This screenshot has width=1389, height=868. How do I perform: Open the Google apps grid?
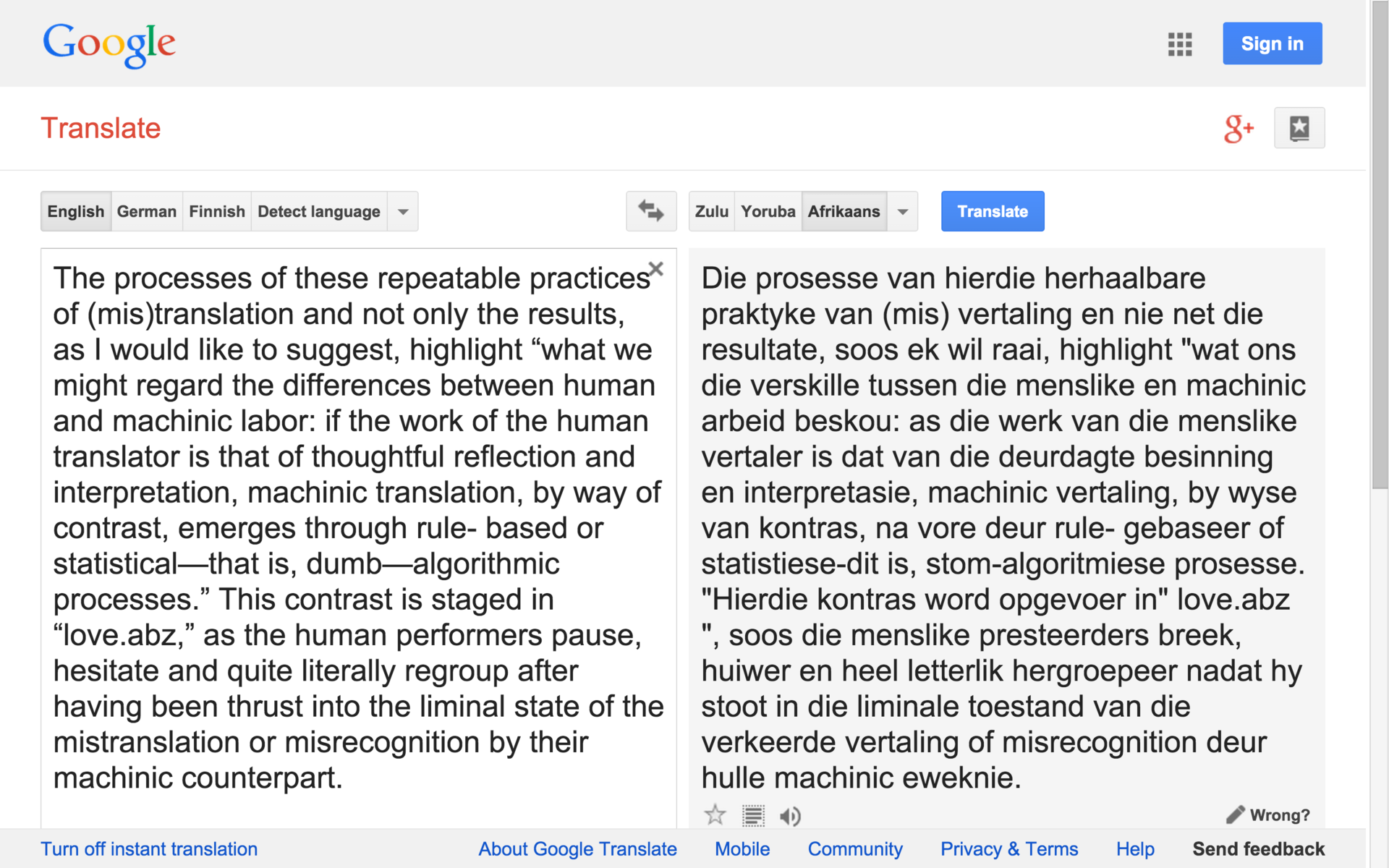(1179, 44)
